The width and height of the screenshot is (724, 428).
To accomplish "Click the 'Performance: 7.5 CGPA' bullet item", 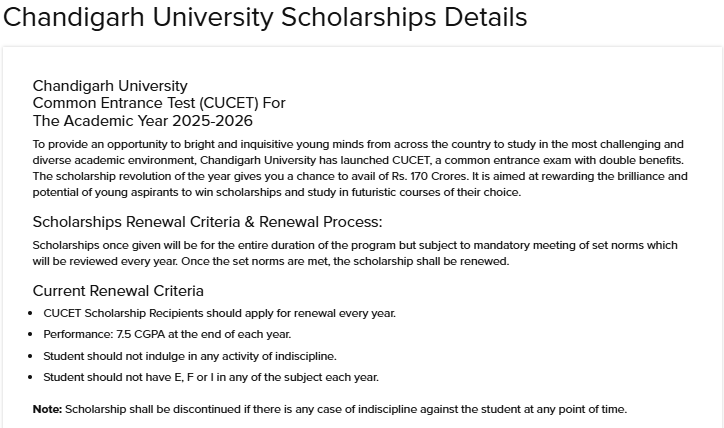I will pyautogui.click(x=167, y=334).
